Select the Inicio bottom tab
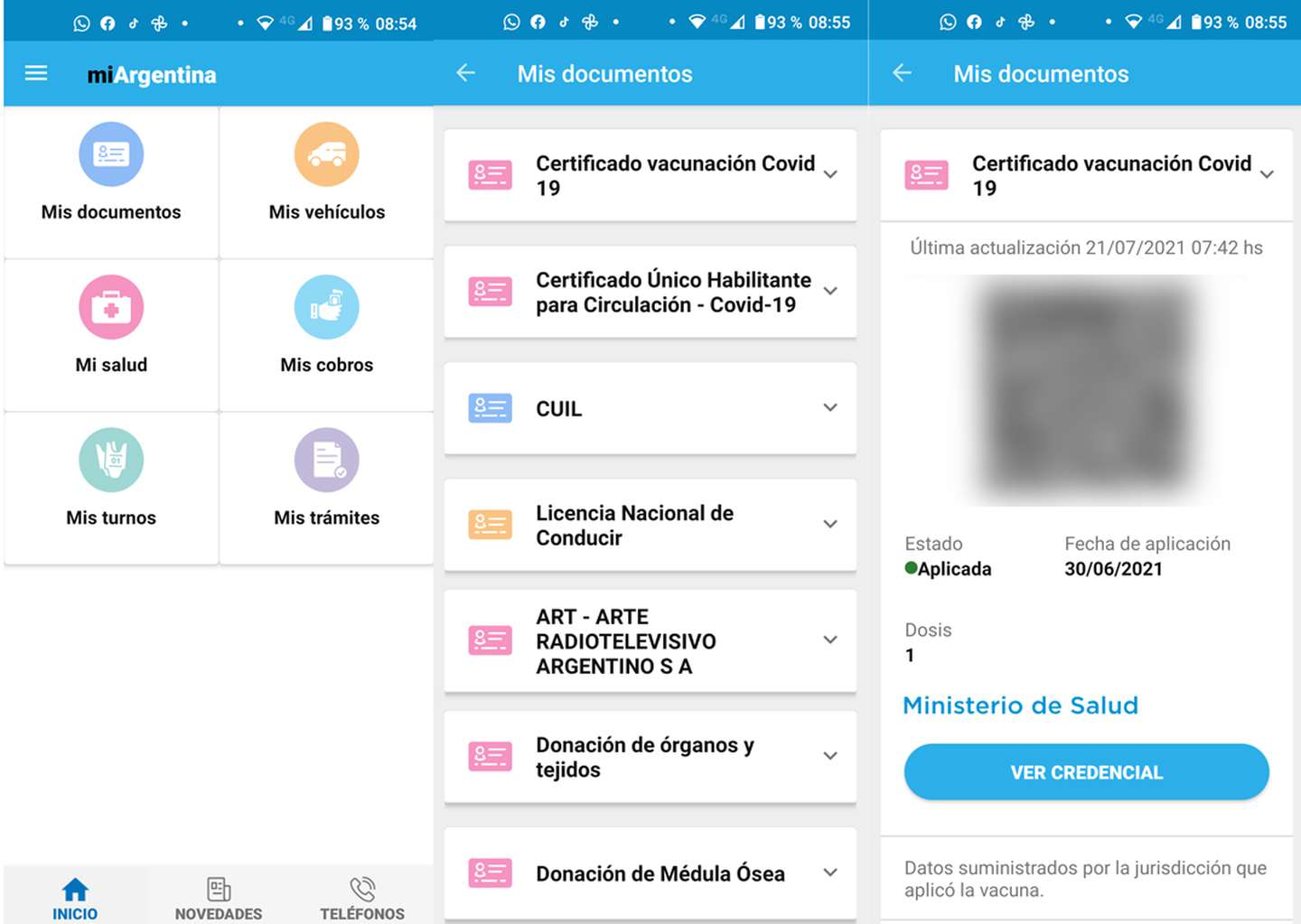This screenshot has width=1301, height=924. click(x=75, y=898)
